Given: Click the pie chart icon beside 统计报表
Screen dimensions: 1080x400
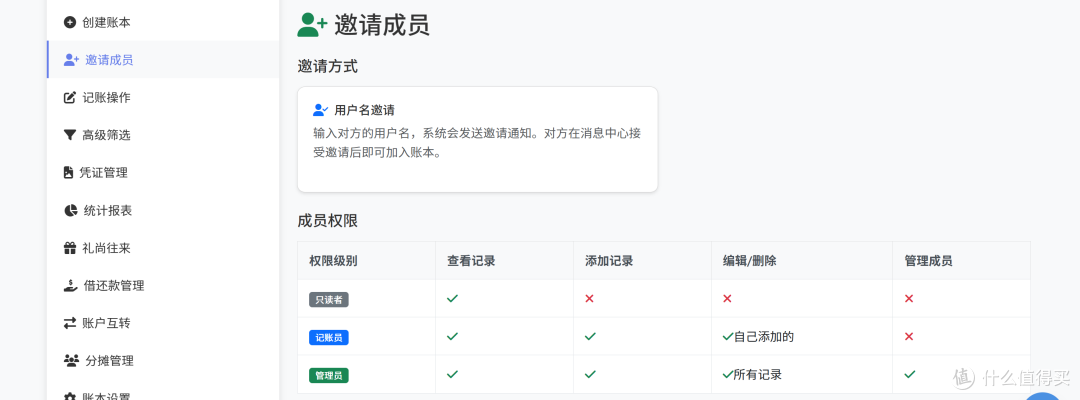Looking at the screenshot, I should pos(70,211).
